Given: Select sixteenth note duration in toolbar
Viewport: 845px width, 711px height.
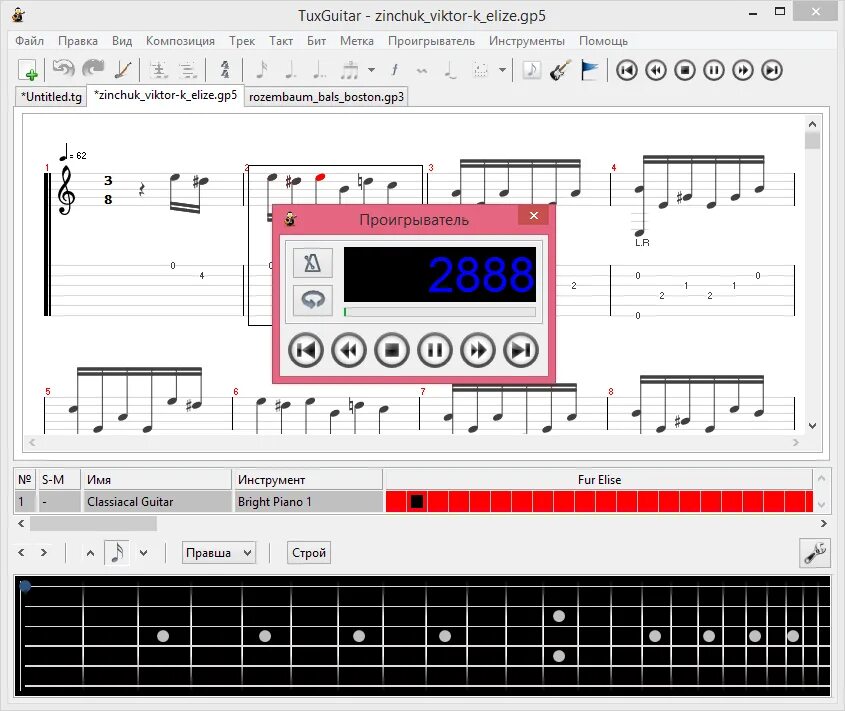Looking at the screenshot, I should (262, 70).
